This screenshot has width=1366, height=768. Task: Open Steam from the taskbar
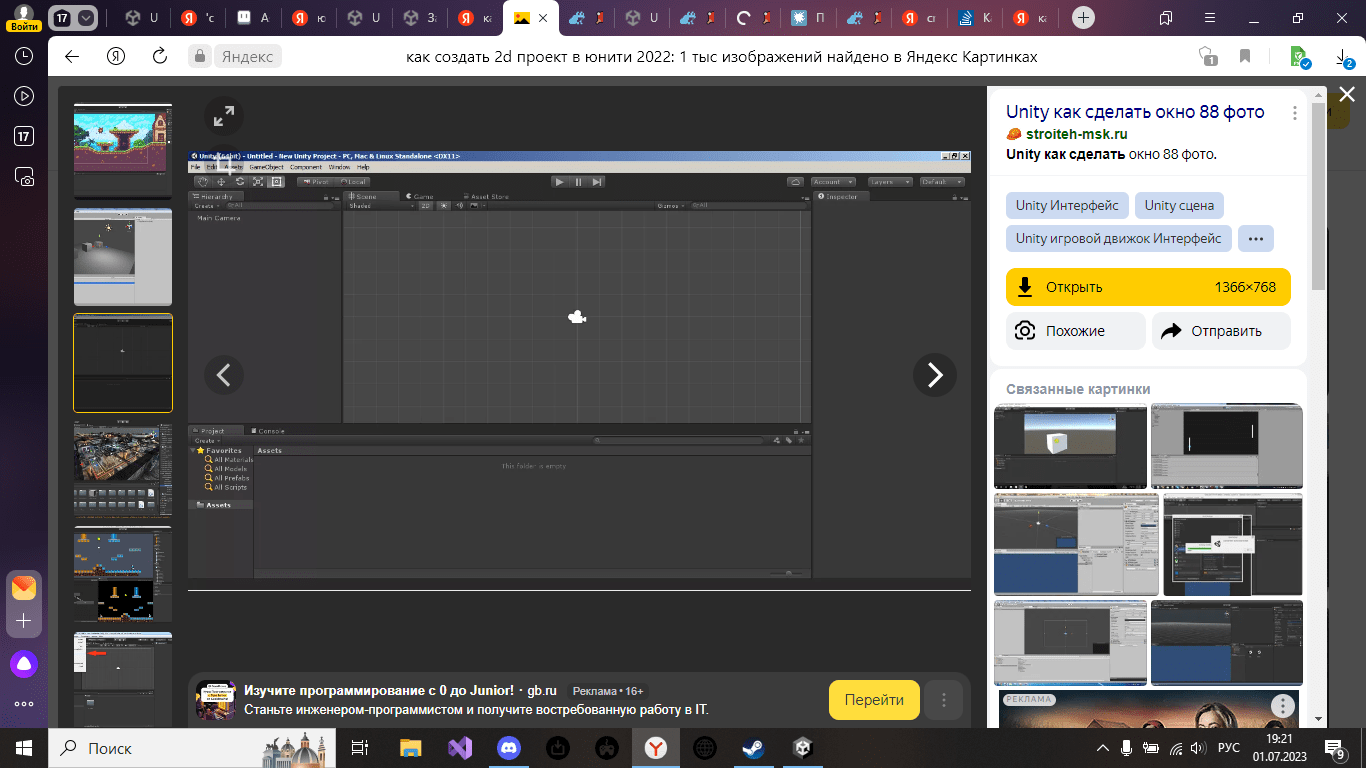[x=753, y=748]
